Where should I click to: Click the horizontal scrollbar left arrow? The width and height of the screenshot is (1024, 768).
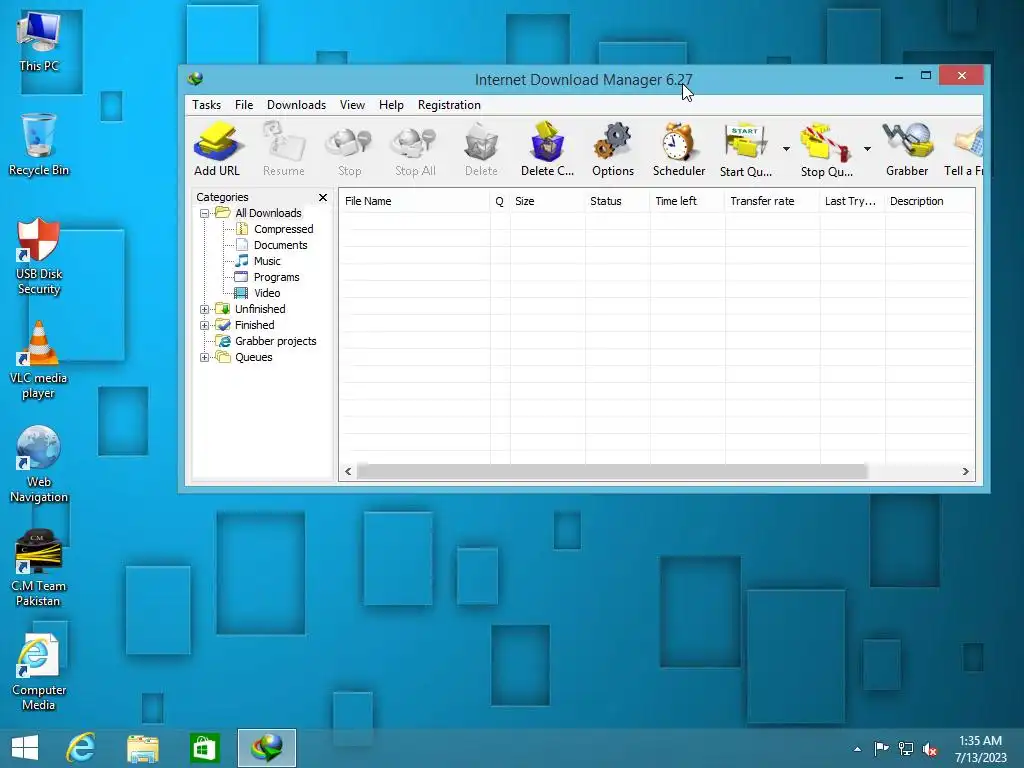coord(348,472)
